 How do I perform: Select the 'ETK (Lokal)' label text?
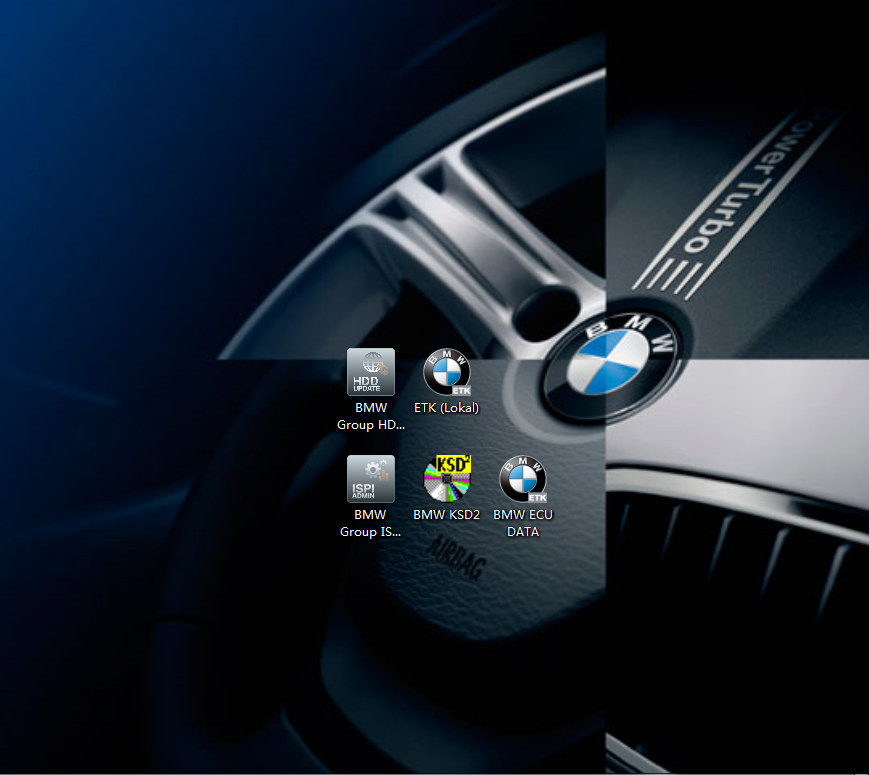(447, 408)
